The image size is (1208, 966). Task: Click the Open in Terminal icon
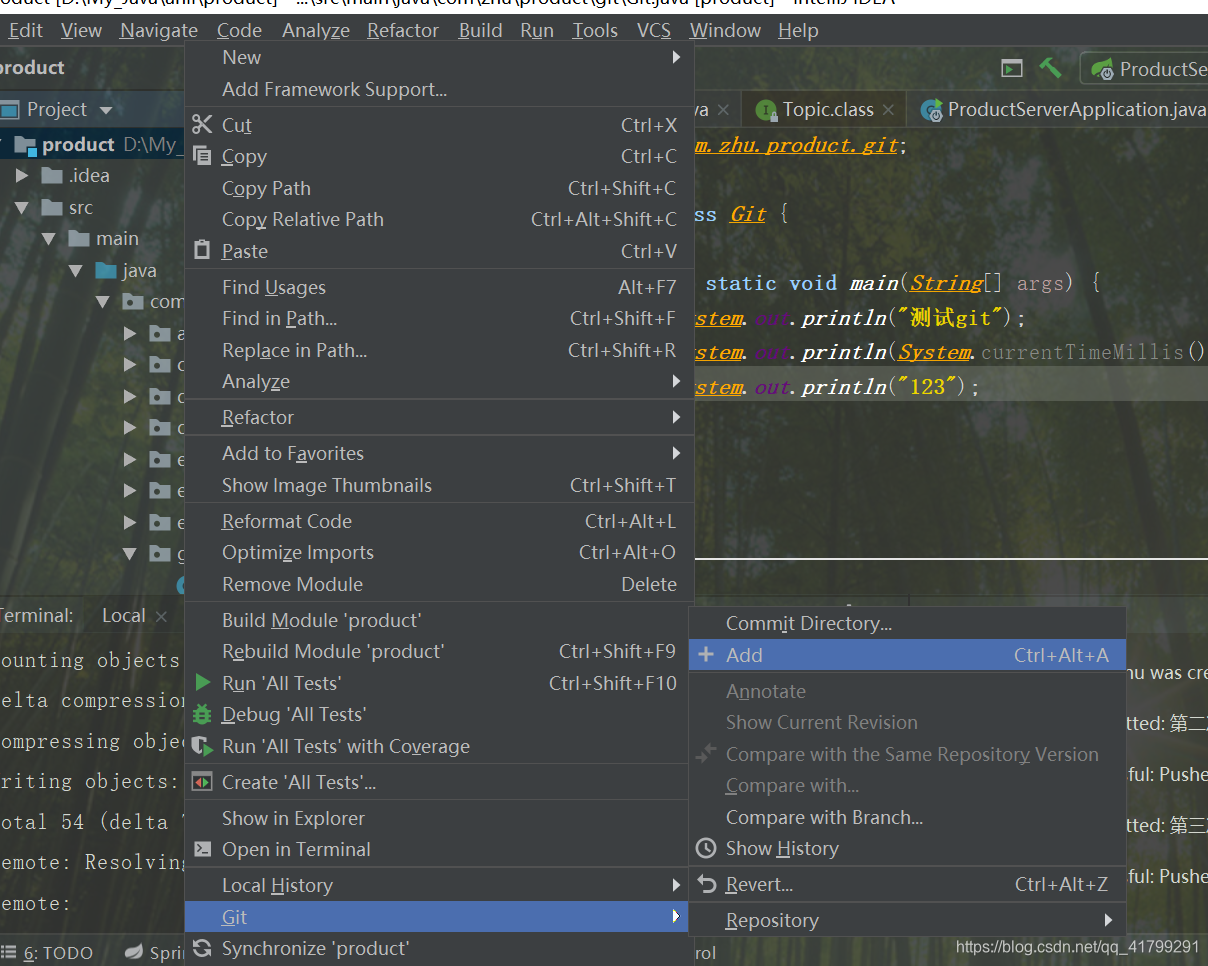pos(202,849)
